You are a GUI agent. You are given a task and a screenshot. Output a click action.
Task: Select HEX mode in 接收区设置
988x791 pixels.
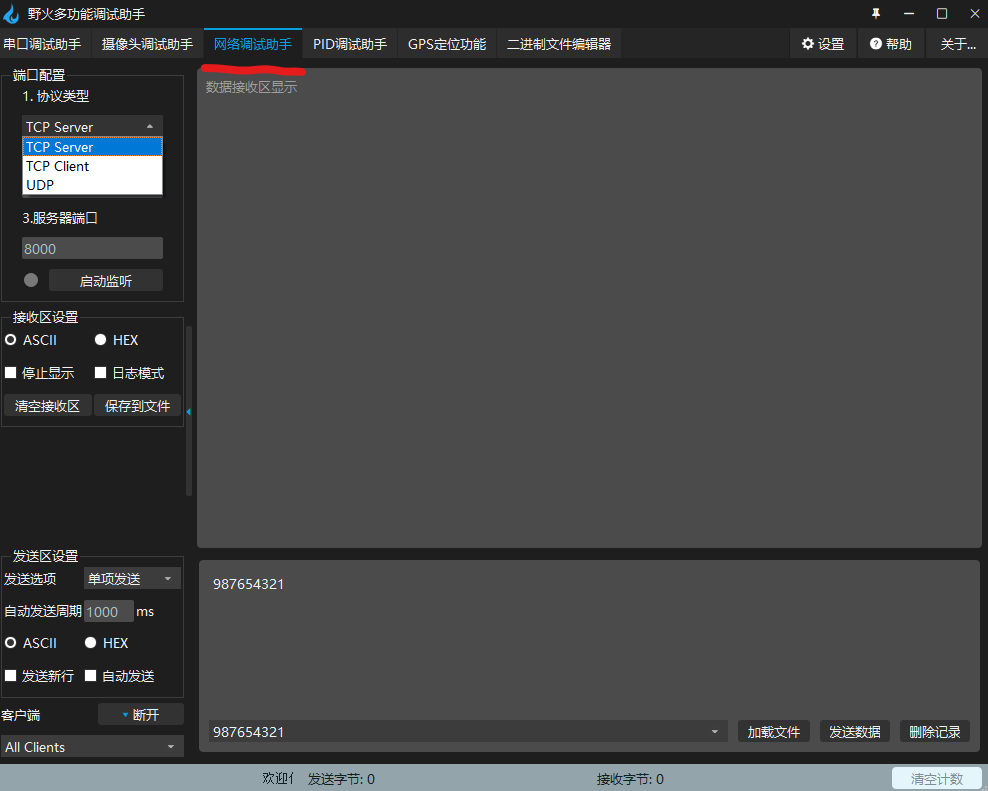100,339
